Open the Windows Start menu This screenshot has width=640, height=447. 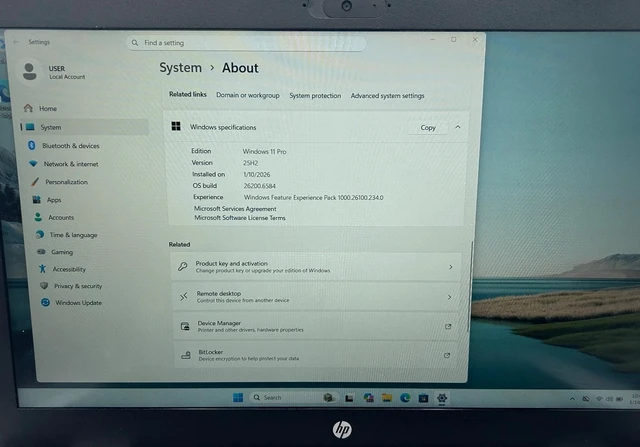coord(238,398)
